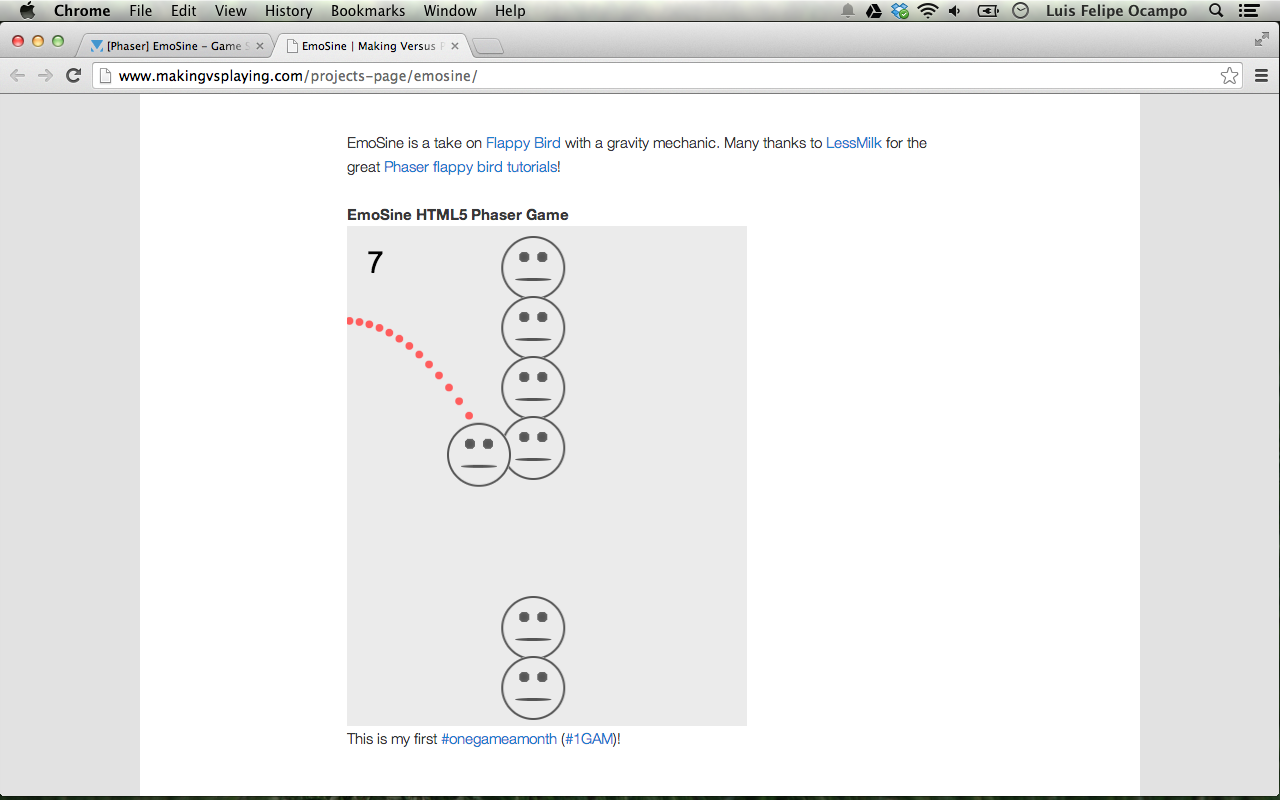Screen dimensions: 1280x800
Task: Follow the Flappy Bird link
Action: (523, 143)
